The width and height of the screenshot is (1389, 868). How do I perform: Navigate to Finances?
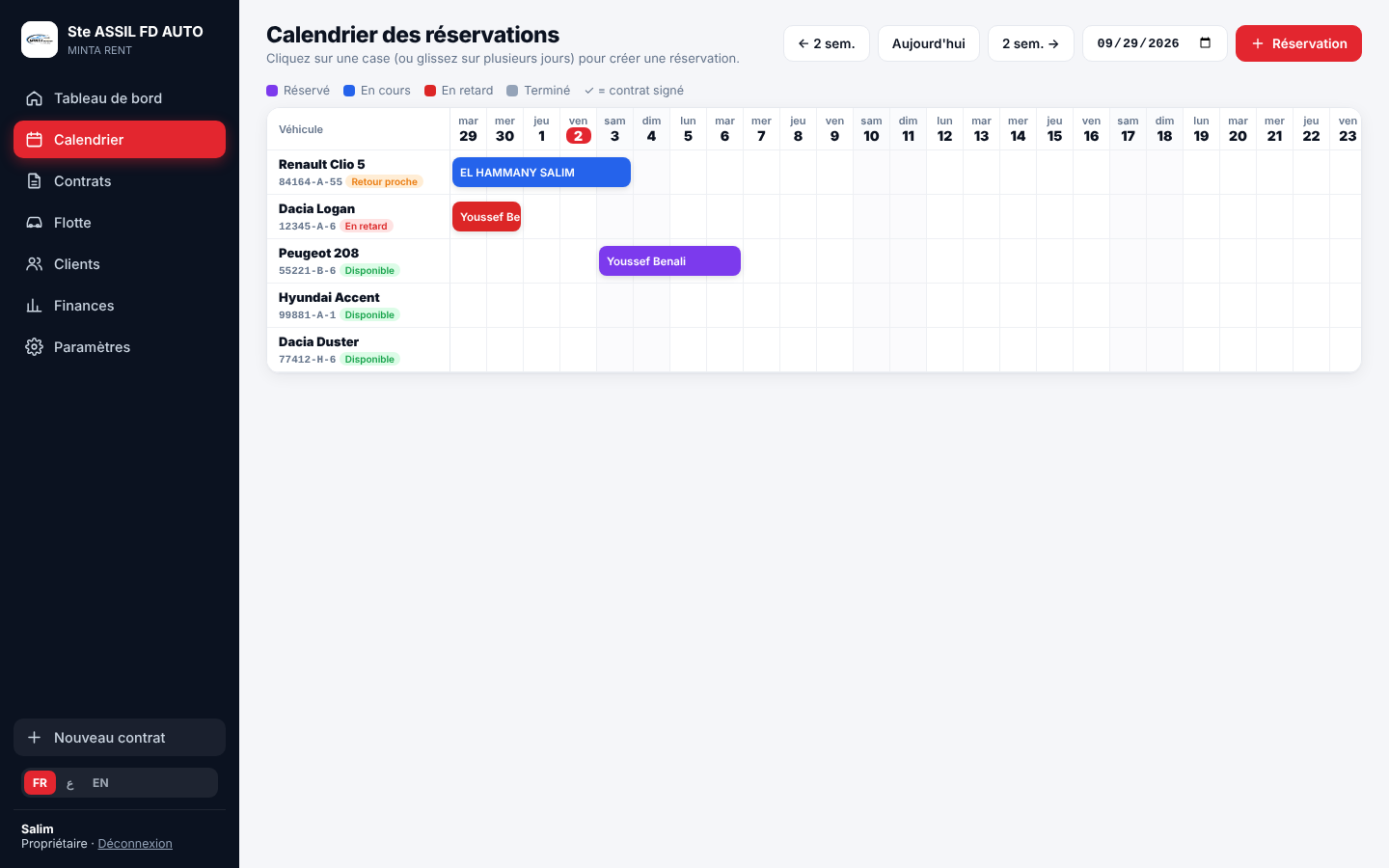(120, 306)
